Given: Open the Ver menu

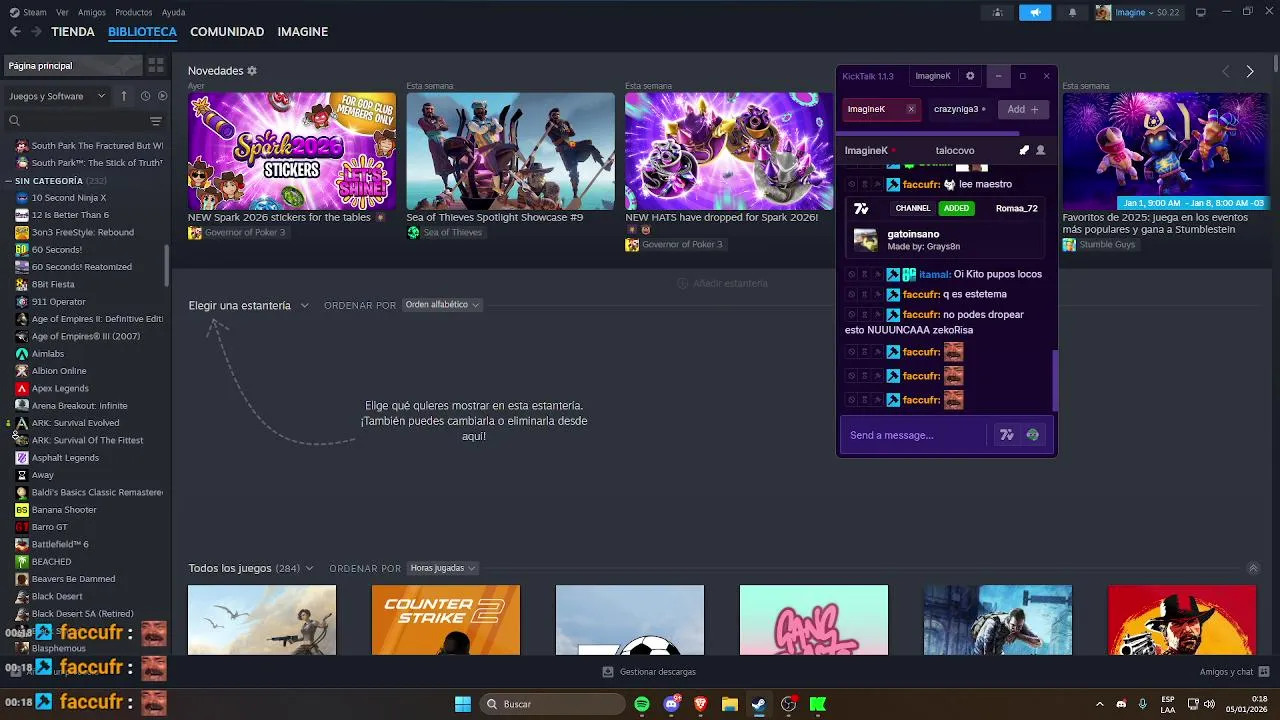Looking at the screenshot, I should 63,12.
